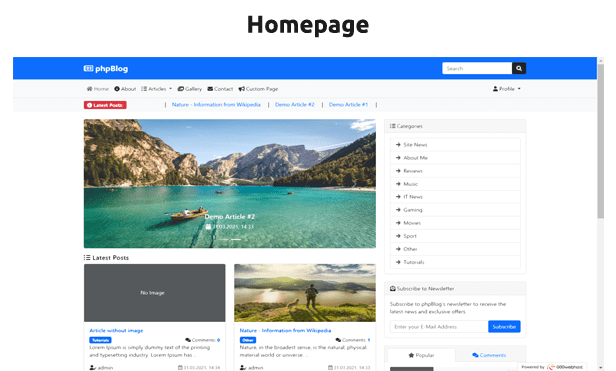This screenshot has width=616, height=371.
Task: Open ticker link Nature - Information from Wikipedia
Action: point(216,105)
